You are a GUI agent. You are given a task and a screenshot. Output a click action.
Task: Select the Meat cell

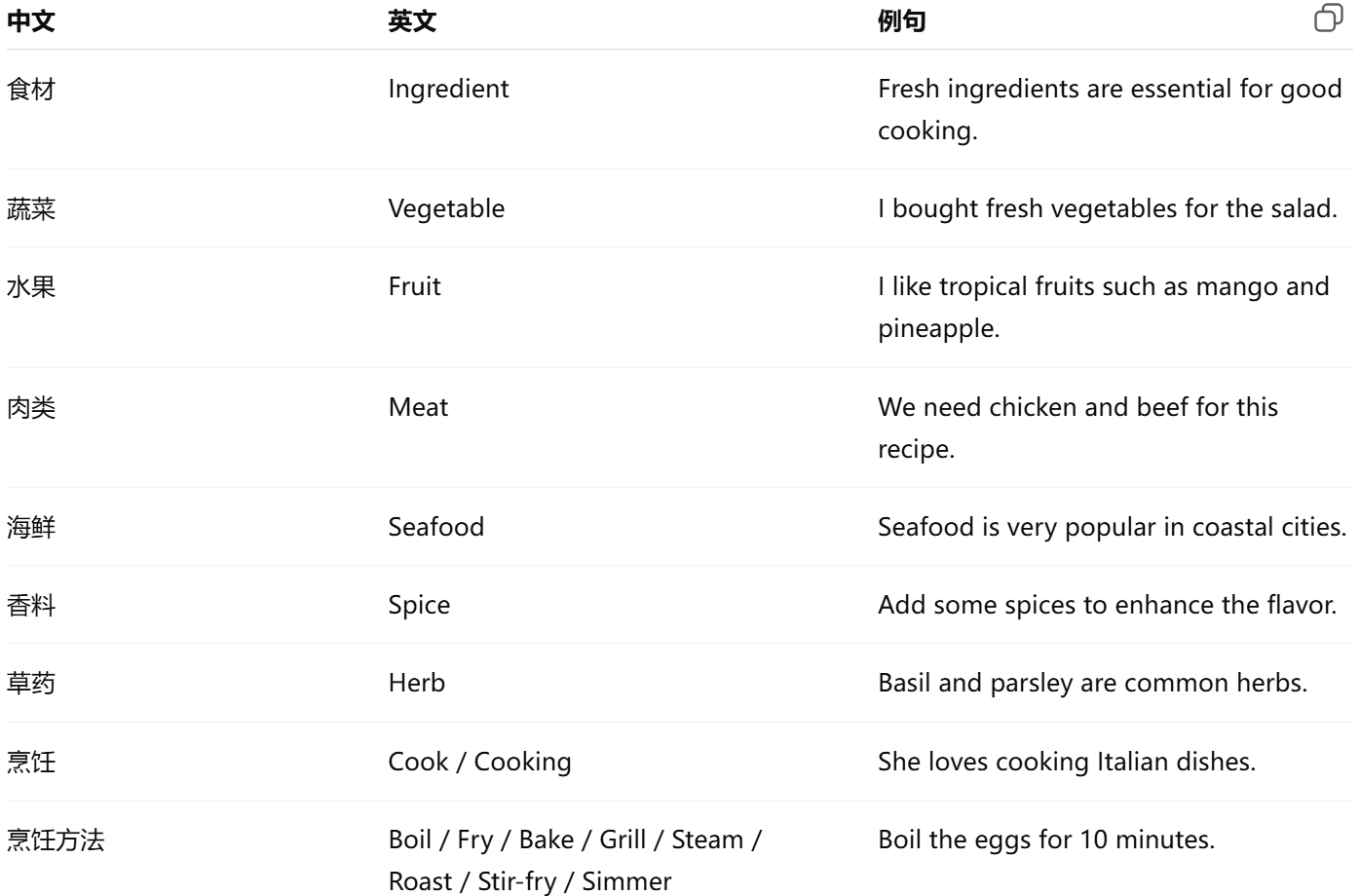pos(418,407)
